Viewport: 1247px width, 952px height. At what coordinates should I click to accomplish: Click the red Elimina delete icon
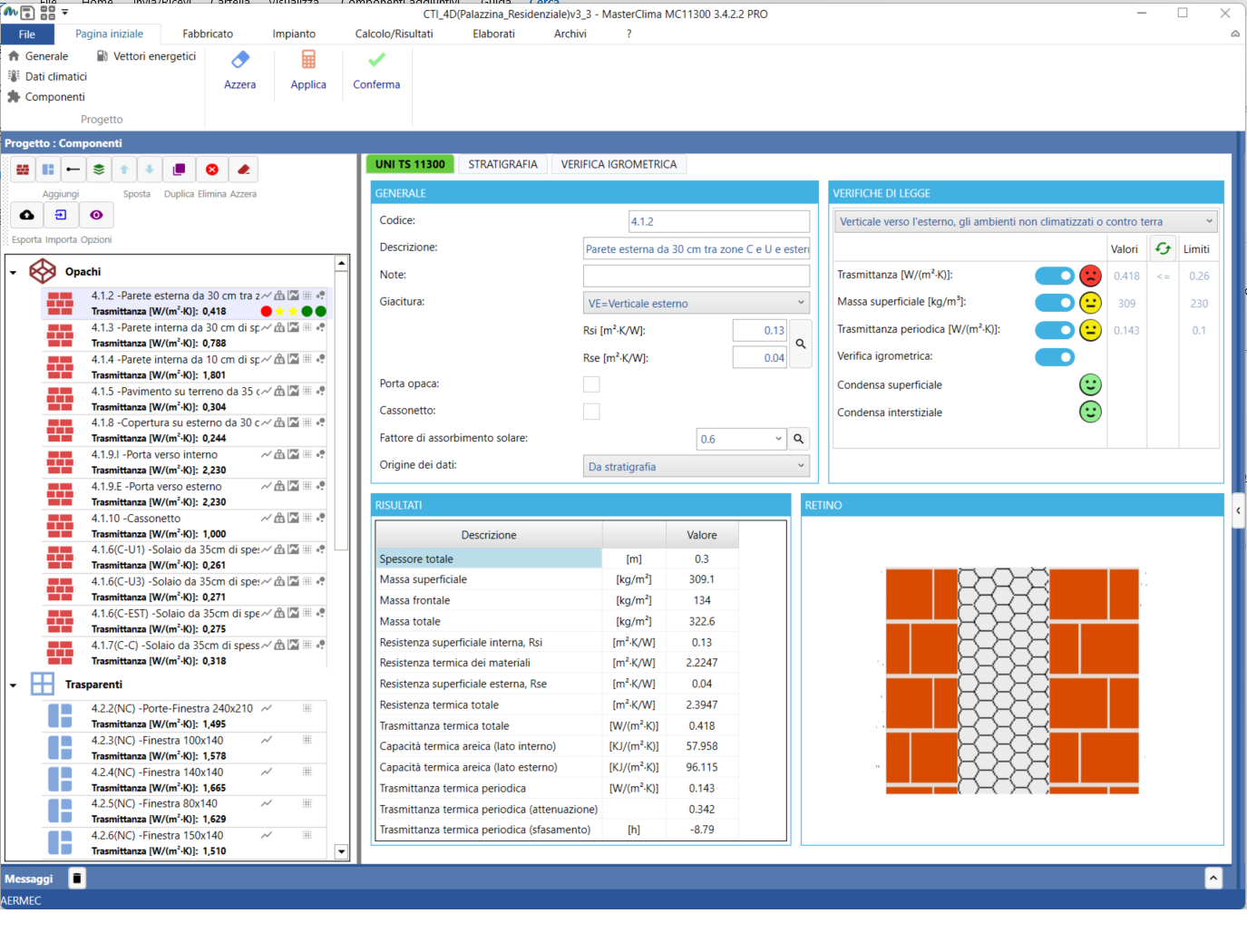click(212, 170)
